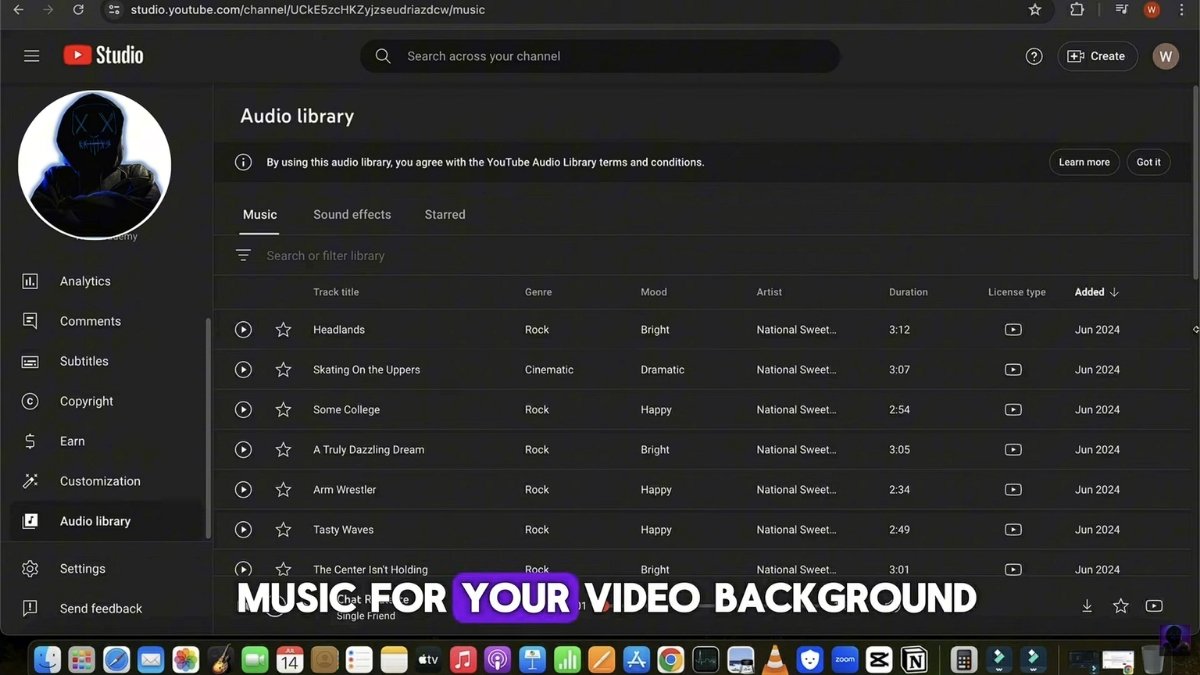
Task: View license details for the Headlands track
Action: click(1013, 329)
